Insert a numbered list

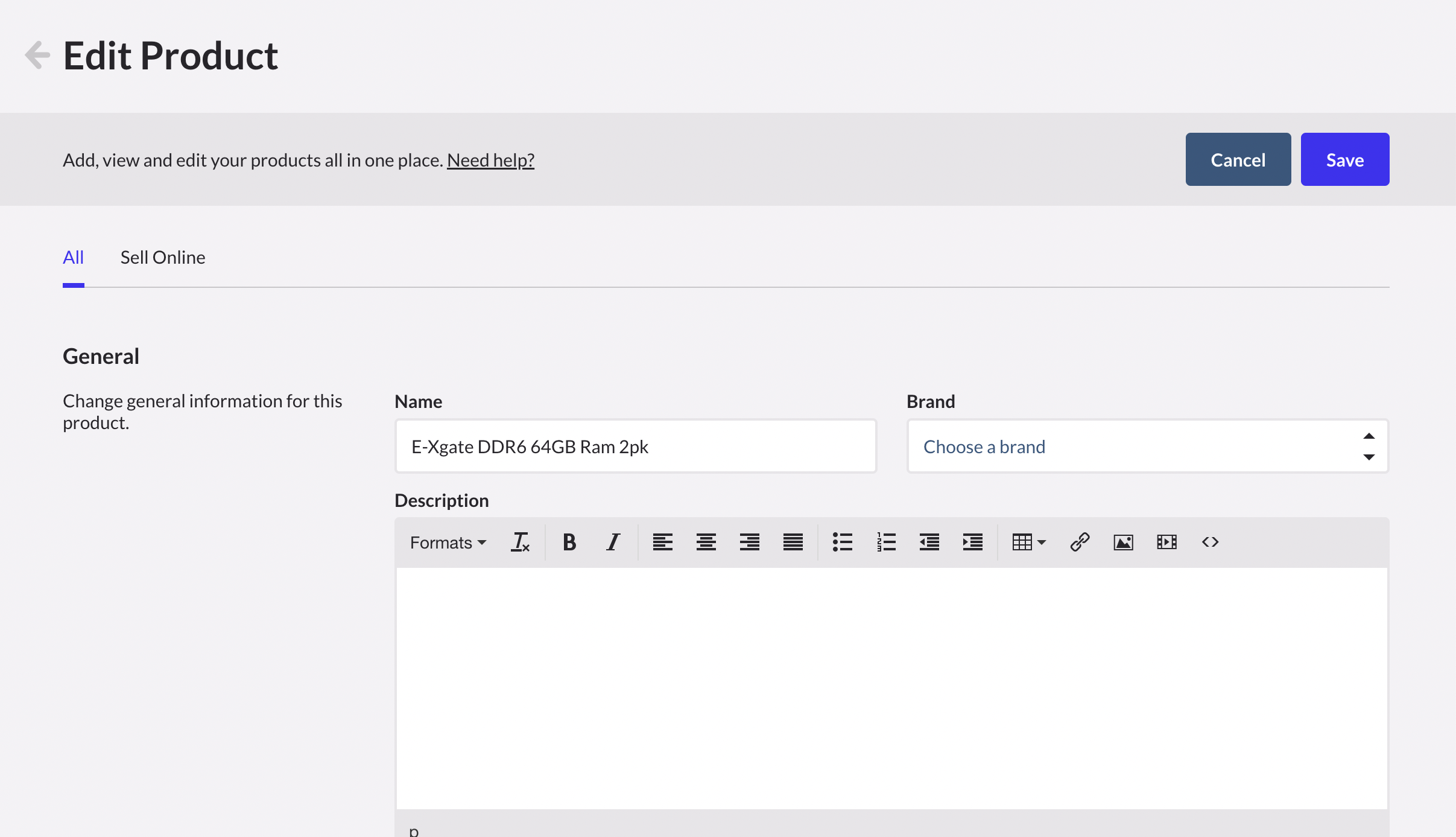(x=885, y=542)
